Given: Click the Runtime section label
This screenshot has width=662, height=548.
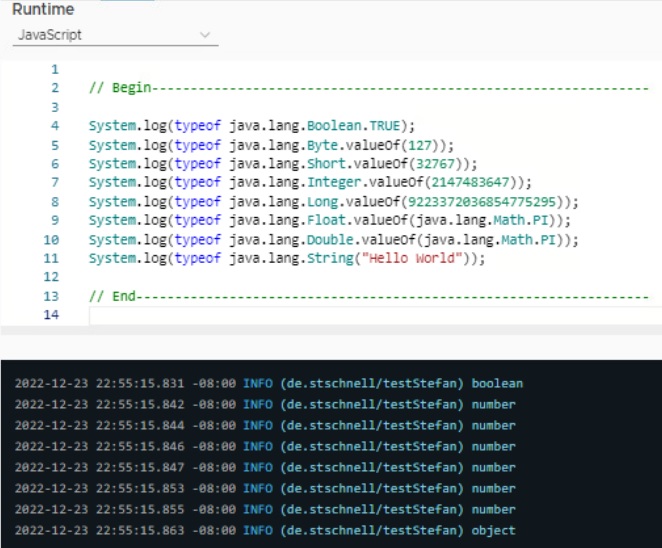Looking at the screenshot, I should (43, 9).
